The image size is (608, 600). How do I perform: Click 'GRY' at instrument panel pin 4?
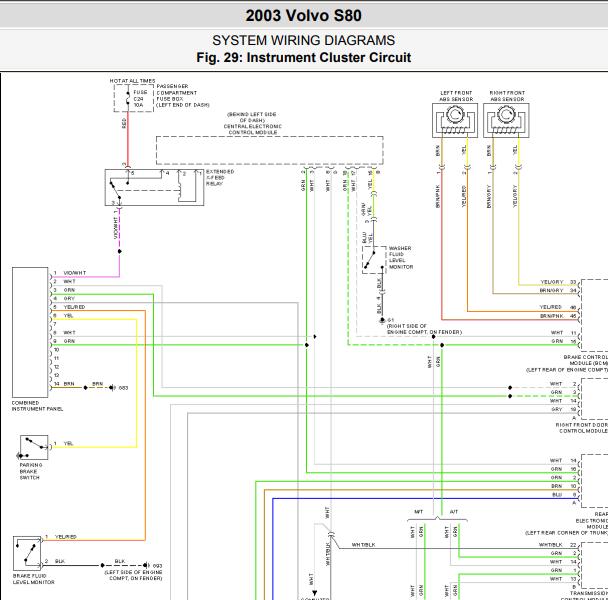pos(69,299)
